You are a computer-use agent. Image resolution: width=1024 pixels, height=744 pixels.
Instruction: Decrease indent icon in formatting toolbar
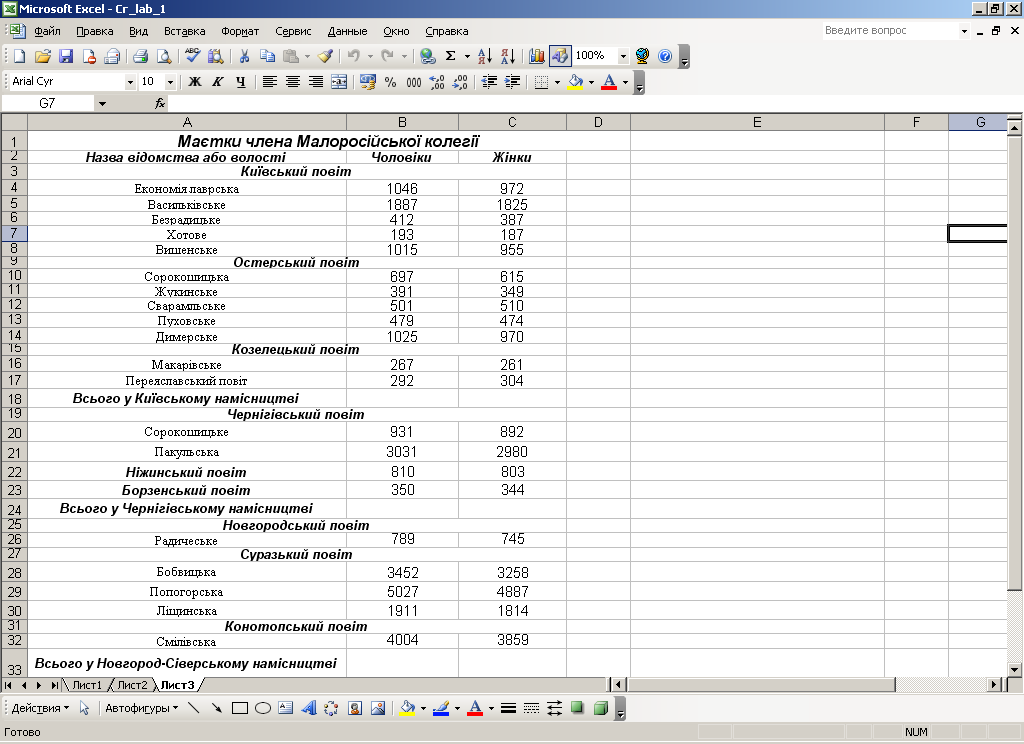click(488, 82)
